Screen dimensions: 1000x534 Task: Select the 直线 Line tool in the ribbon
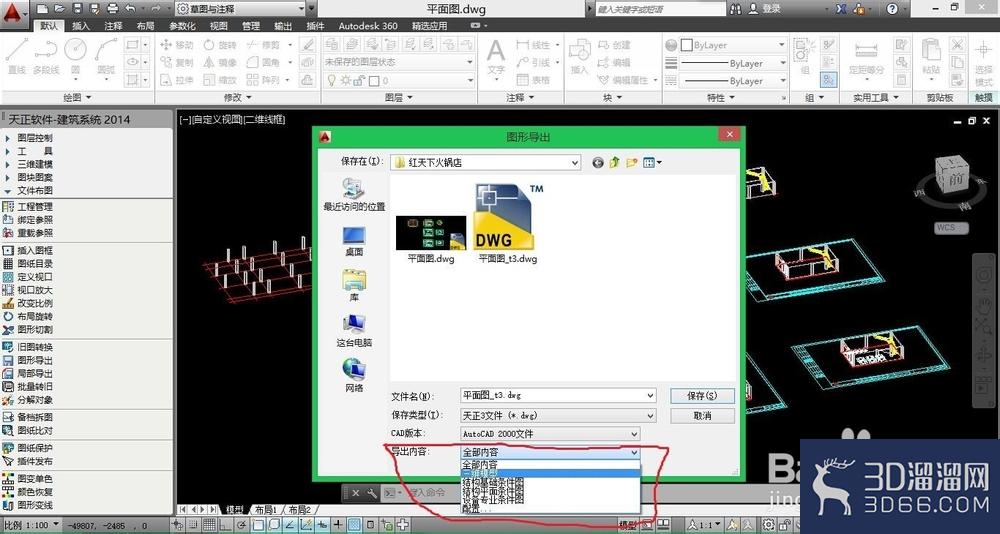point(17,56)
